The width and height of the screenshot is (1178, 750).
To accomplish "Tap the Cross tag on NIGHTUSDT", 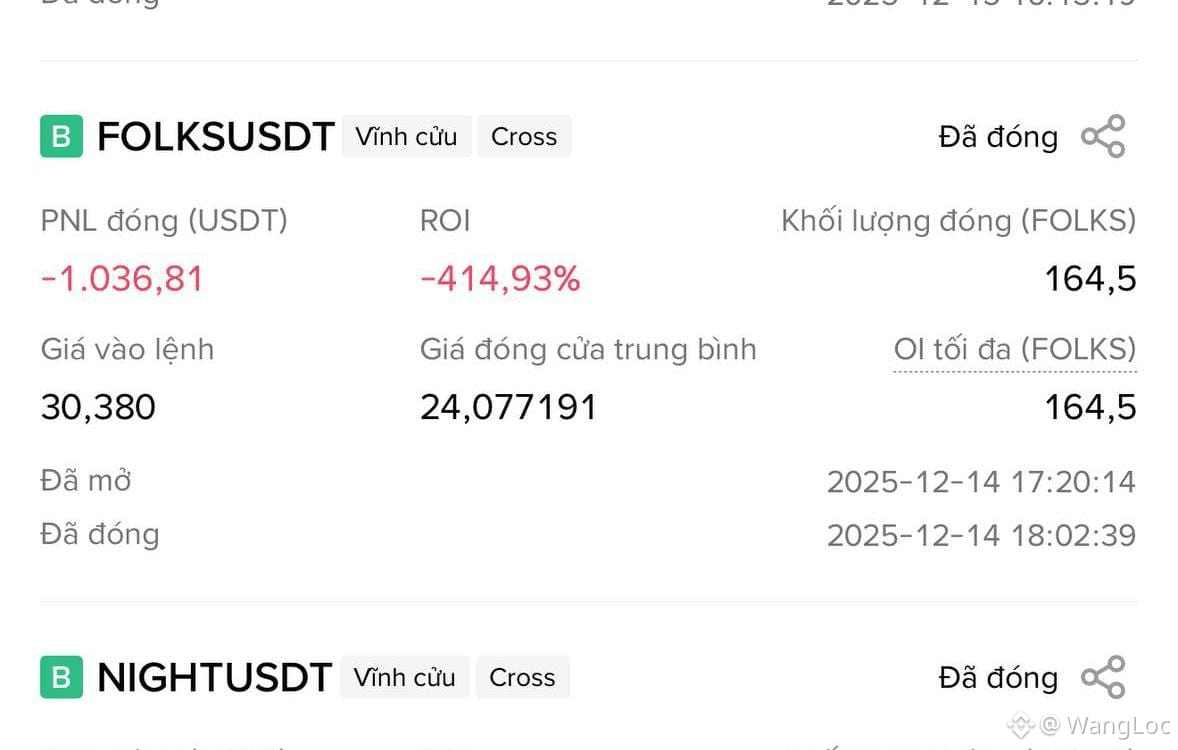I will click(522, 677).
